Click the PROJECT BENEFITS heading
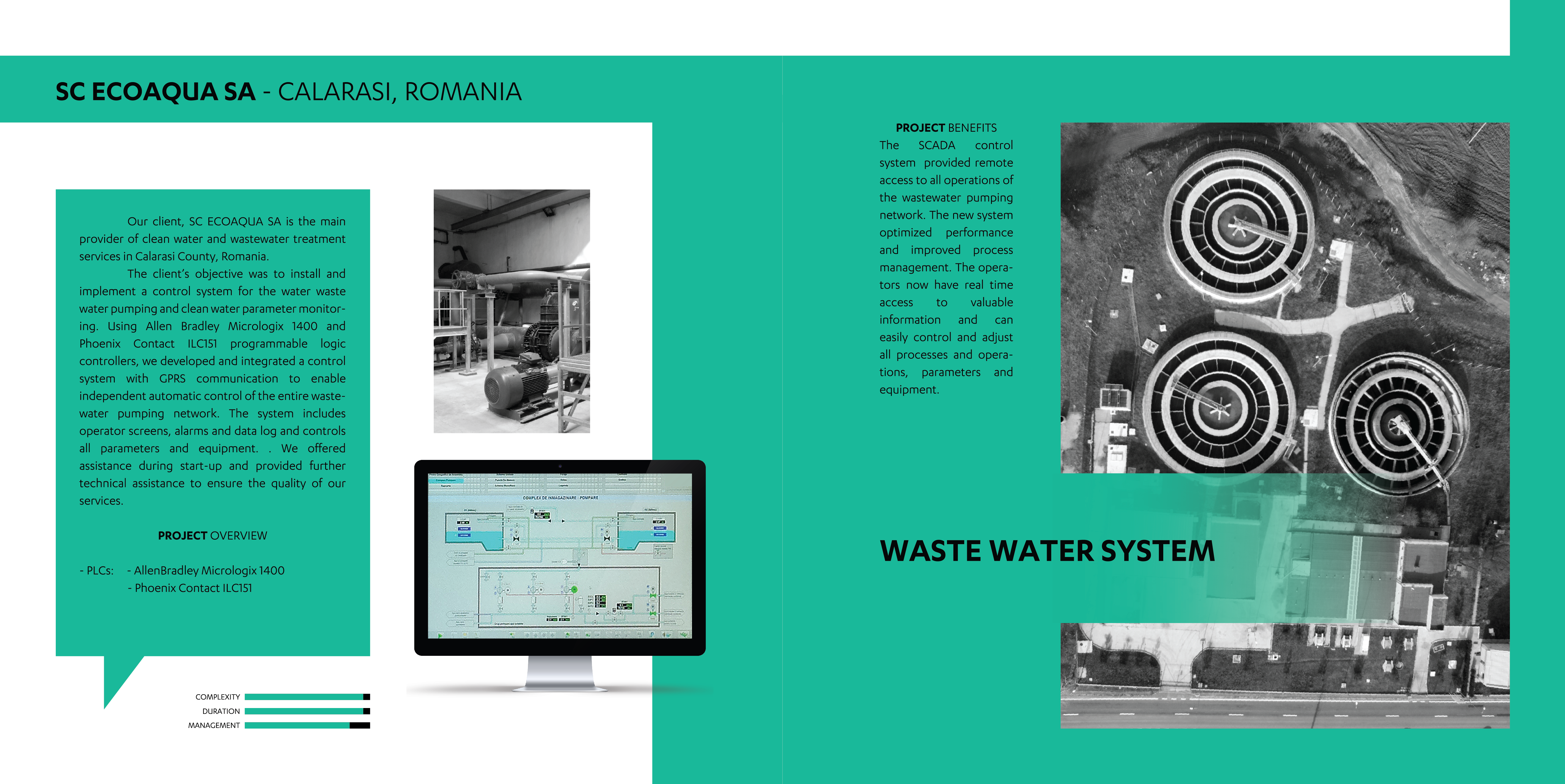 946,128
